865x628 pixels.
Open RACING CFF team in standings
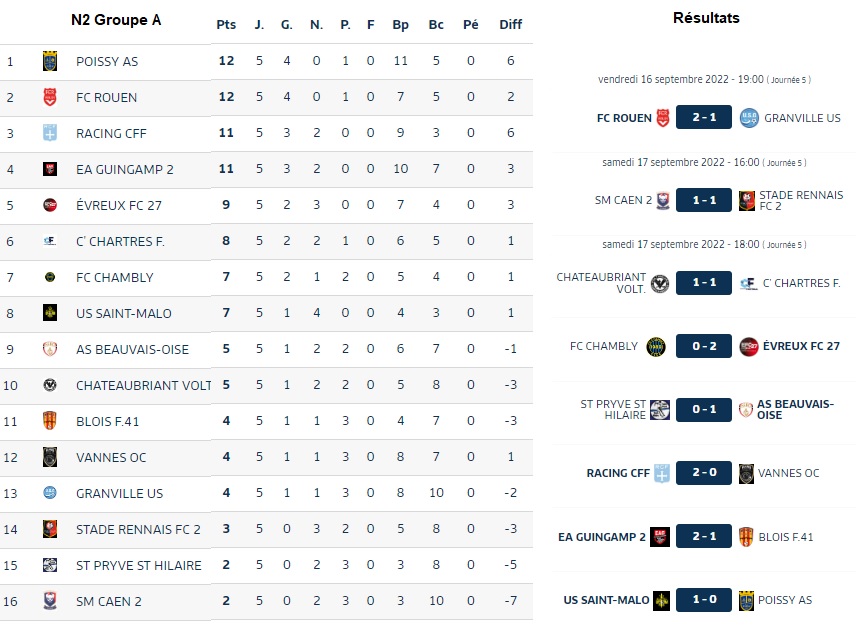(x=111, y=134)
